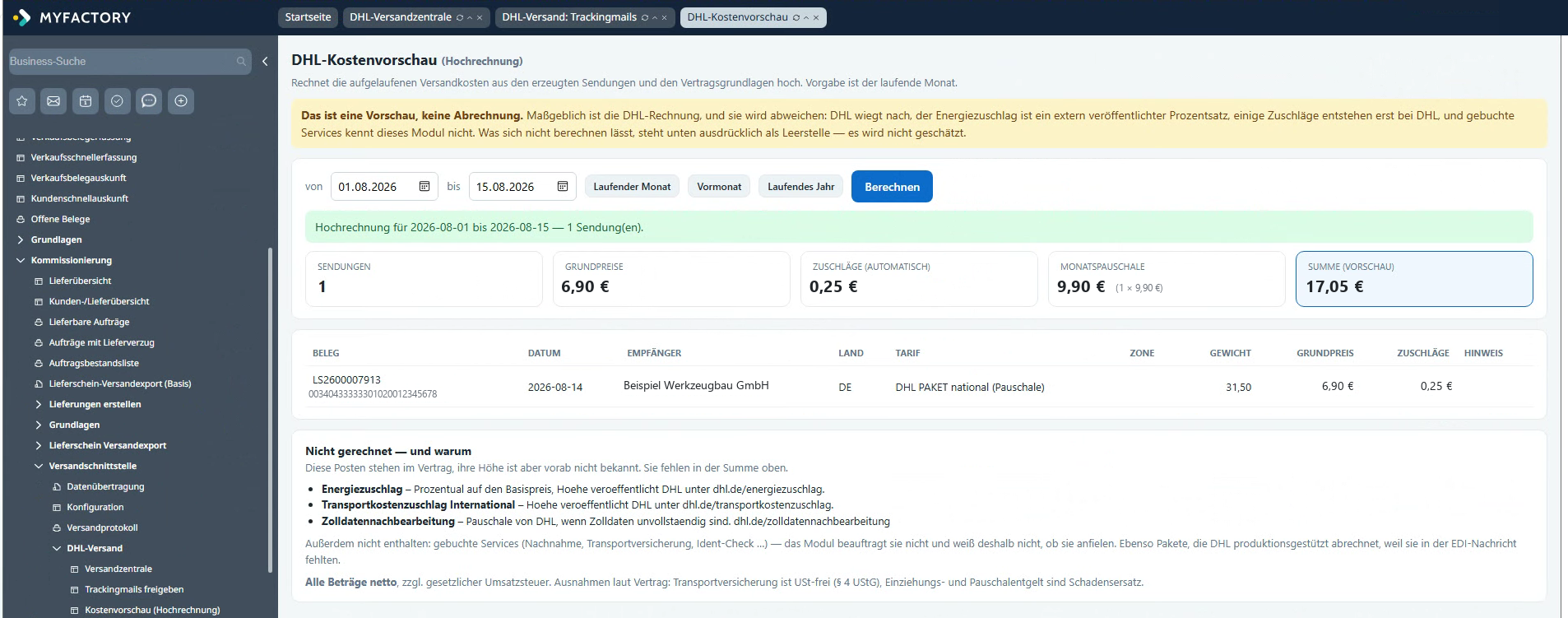The width and height of the screenshot is (1568, 618).
Task: Expand the Lieferungen erstellen node
Action: pos(39,404)
